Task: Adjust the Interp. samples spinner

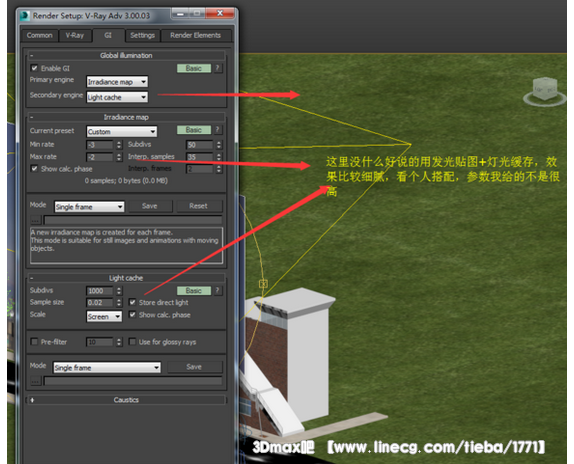Action: pyautogui.click(x=219, y=157)
